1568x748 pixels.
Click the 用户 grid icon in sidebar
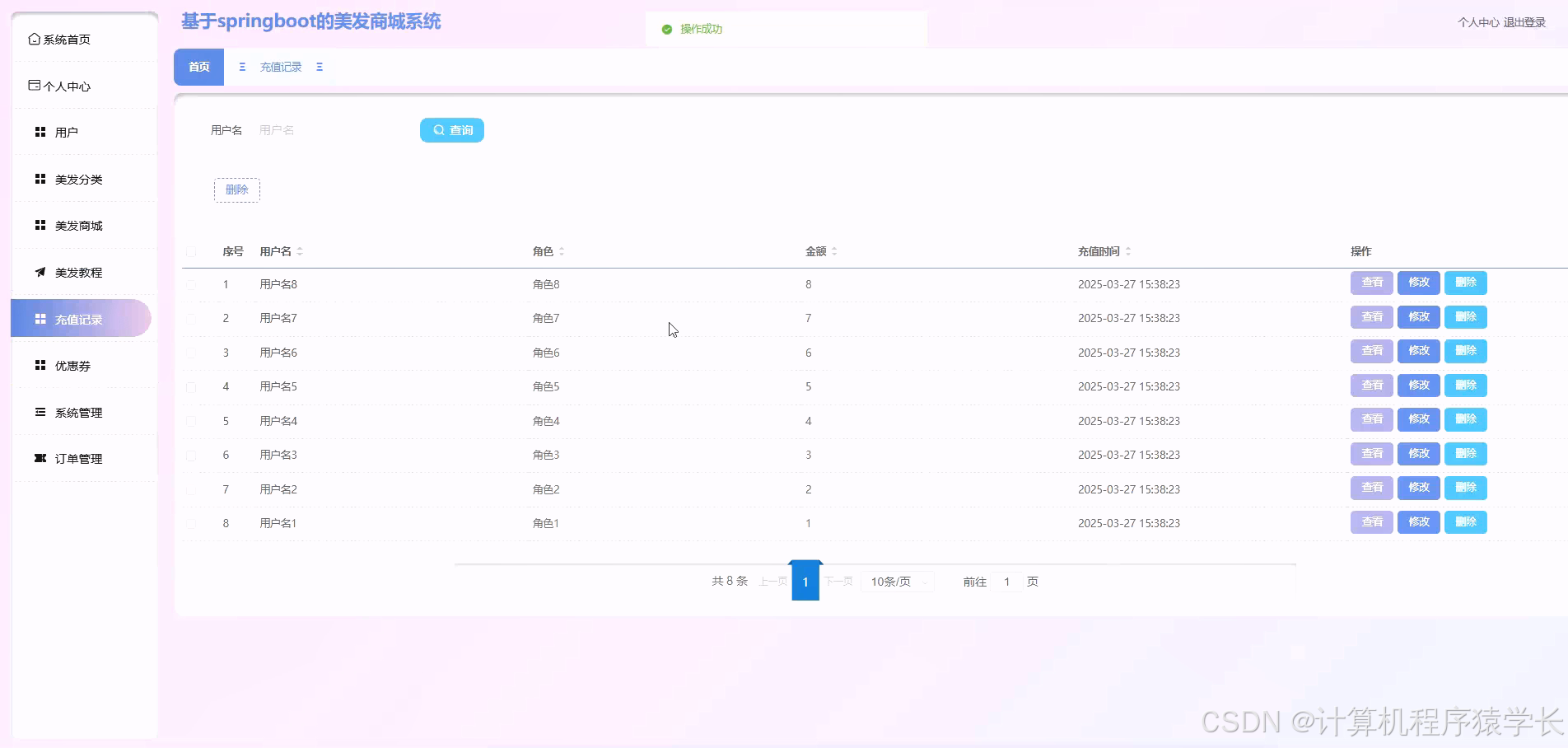point(40,131)
